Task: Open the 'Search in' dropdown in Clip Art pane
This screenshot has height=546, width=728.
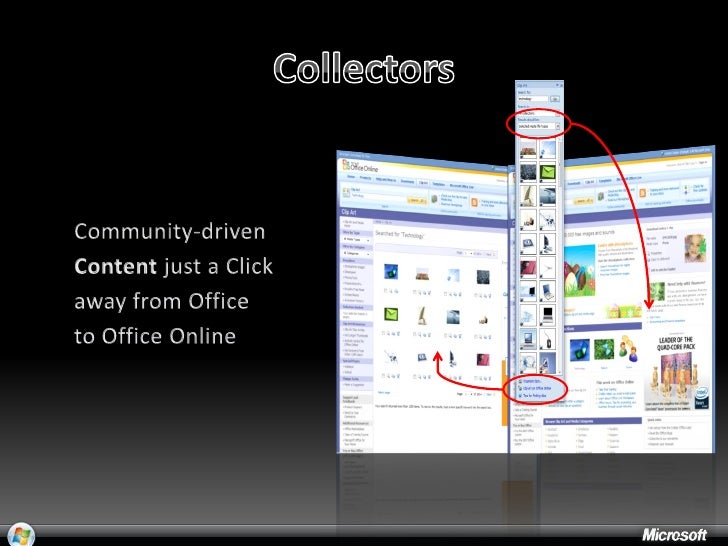Action: pyautogui.click(x=539, y=113)
